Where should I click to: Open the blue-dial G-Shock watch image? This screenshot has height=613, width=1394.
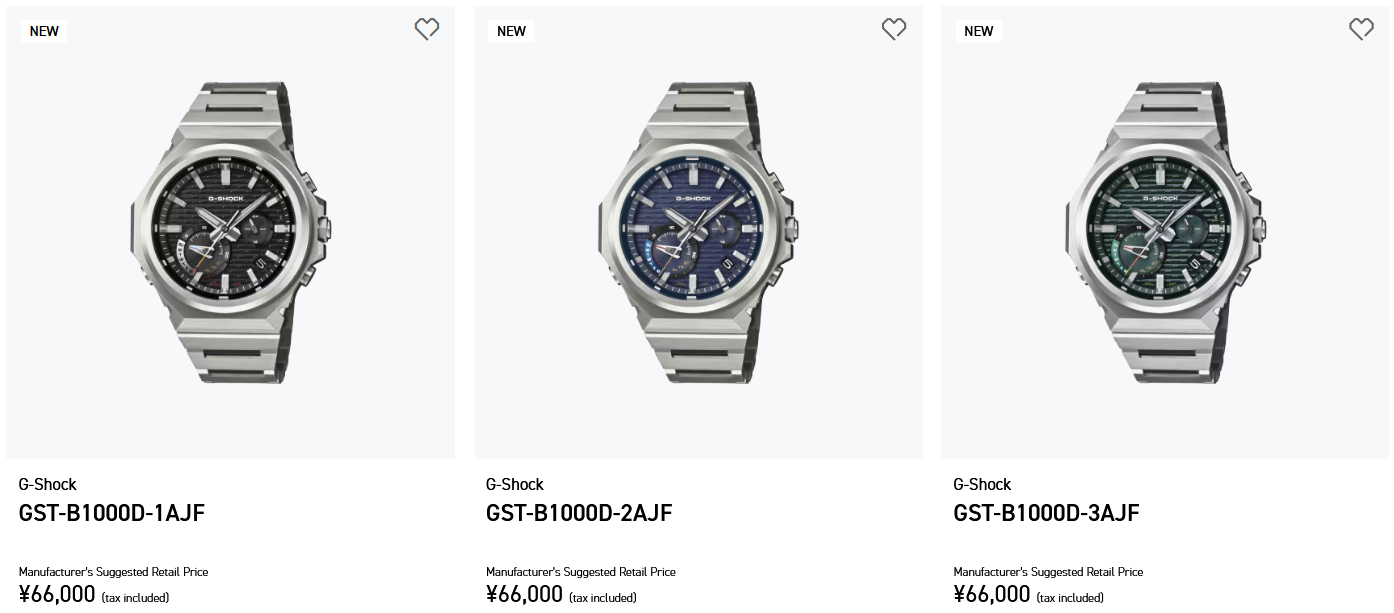698,232
